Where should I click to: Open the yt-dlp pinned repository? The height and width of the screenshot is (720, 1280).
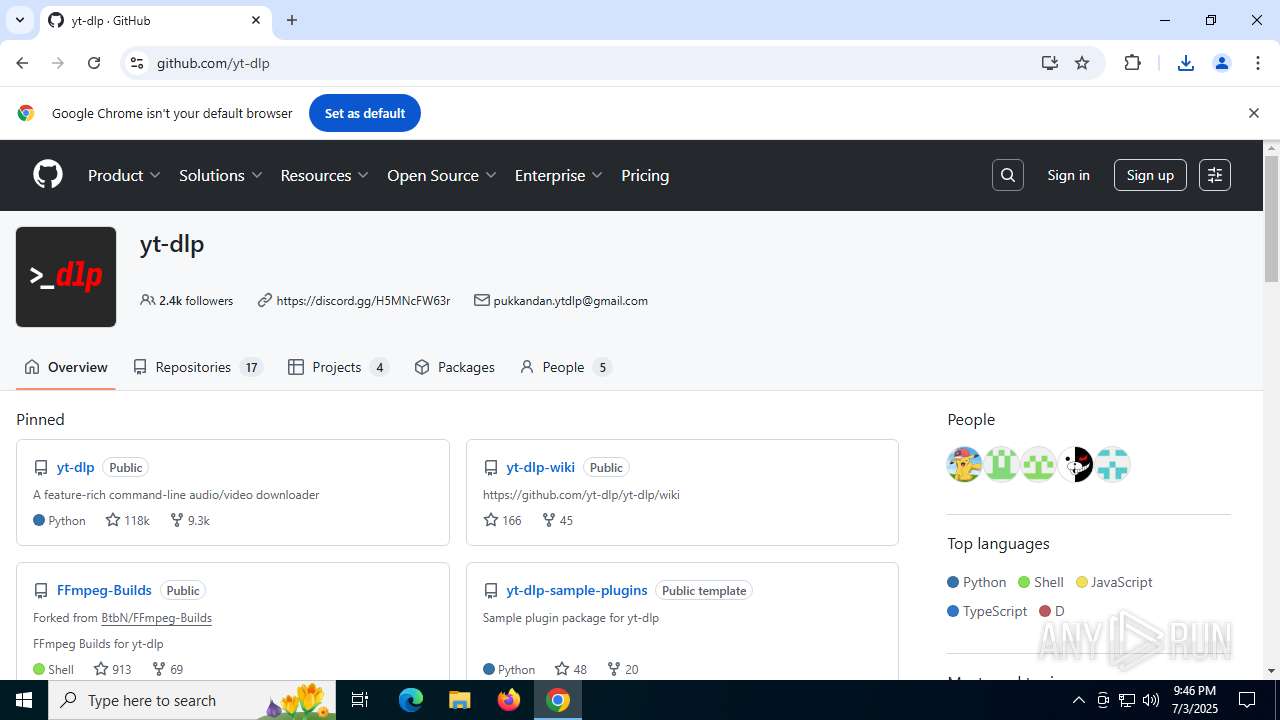[75, 467]
